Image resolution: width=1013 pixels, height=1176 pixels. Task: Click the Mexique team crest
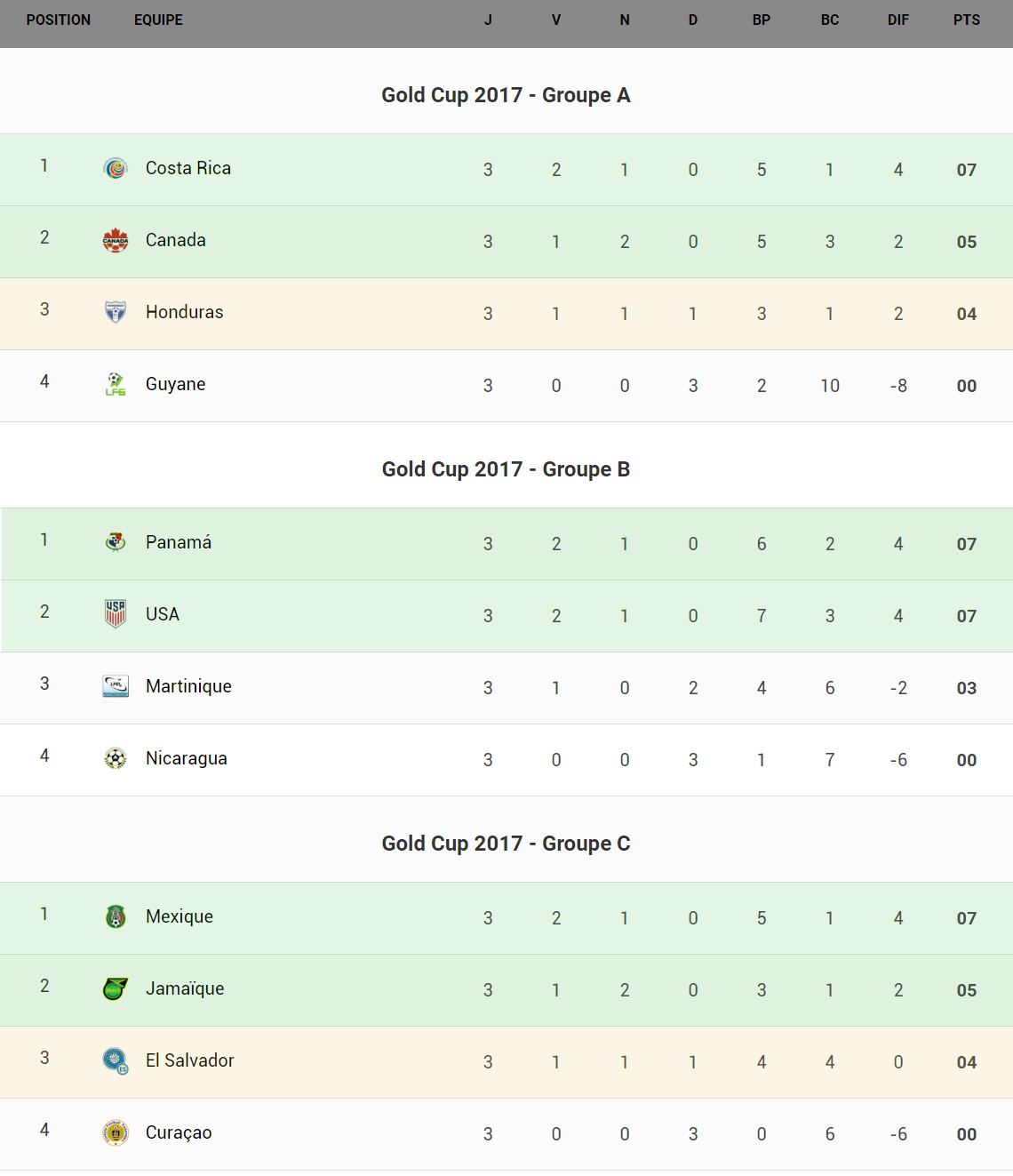[116, 916]
